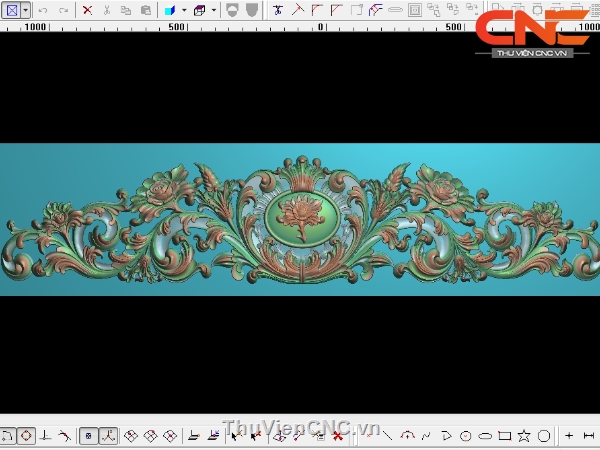600x450 pixels.
Task: Click the corner fillet tool icon
Action: (x=317, y=10)
